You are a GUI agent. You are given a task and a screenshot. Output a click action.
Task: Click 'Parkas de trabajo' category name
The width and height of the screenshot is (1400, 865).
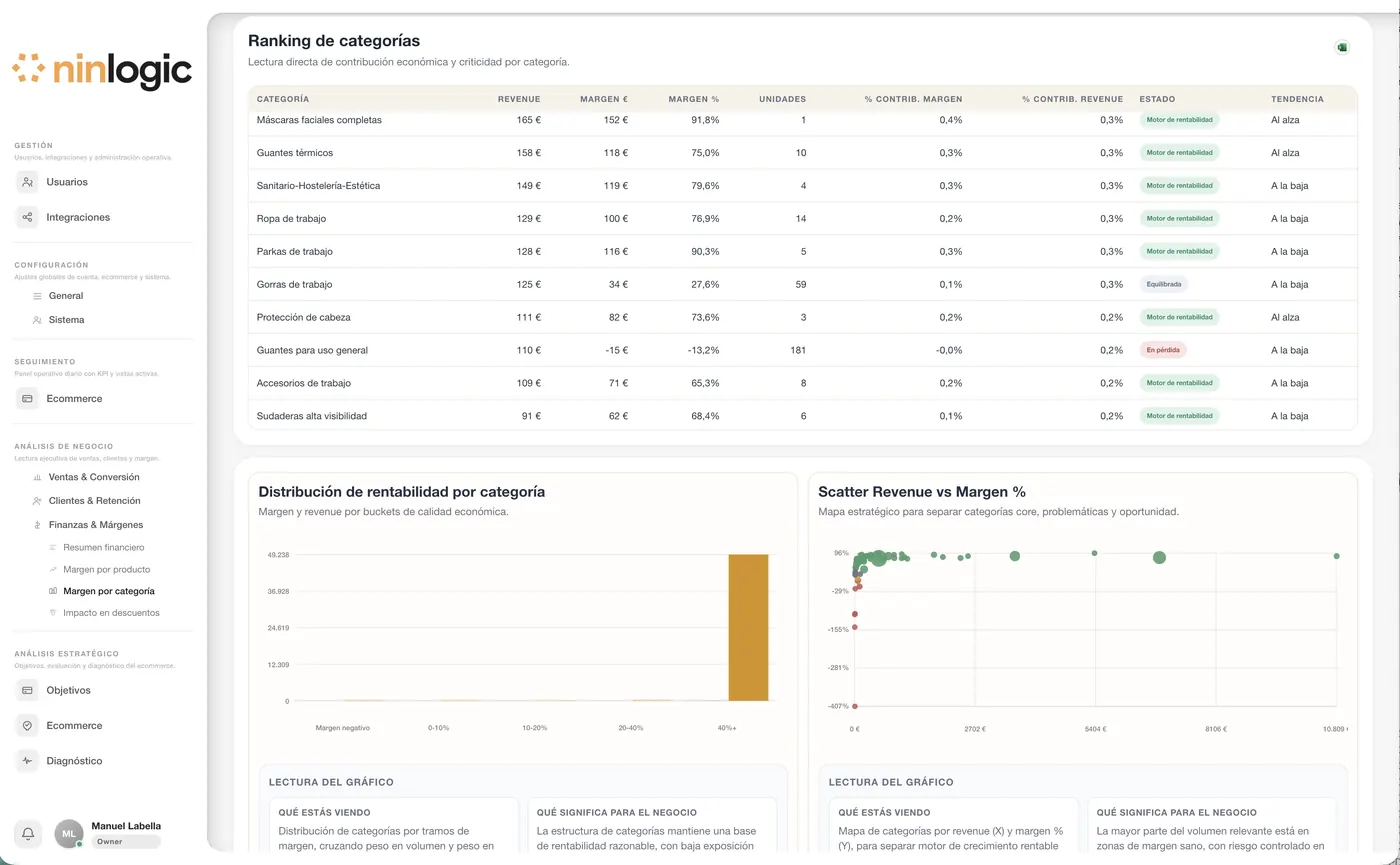pos(294,251)
